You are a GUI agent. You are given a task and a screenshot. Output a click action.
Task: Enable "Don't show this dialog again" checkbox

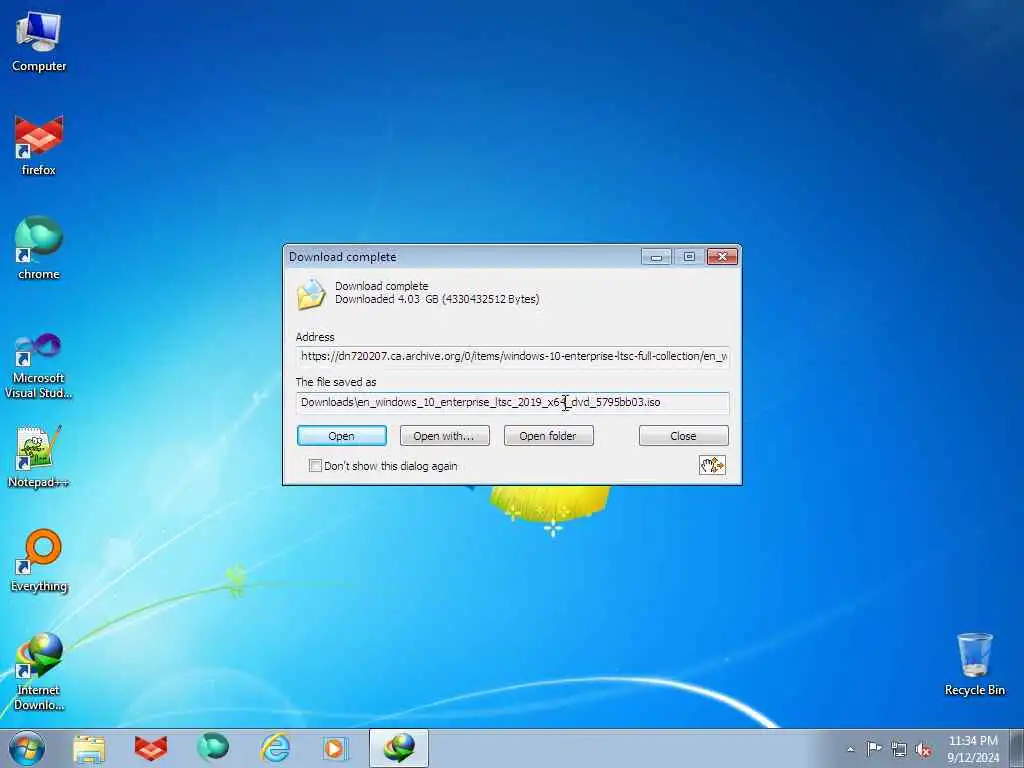[x=315, y=466]
